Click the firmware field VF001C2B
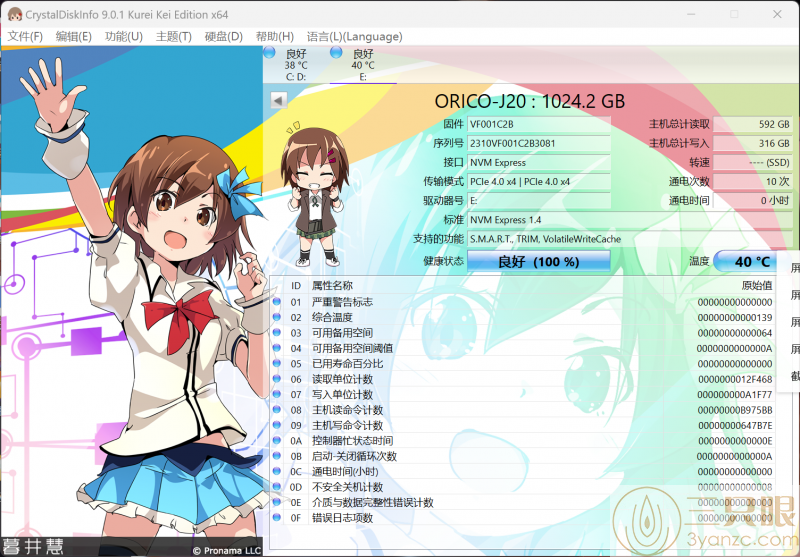800x557 pixels. [539, 124]
